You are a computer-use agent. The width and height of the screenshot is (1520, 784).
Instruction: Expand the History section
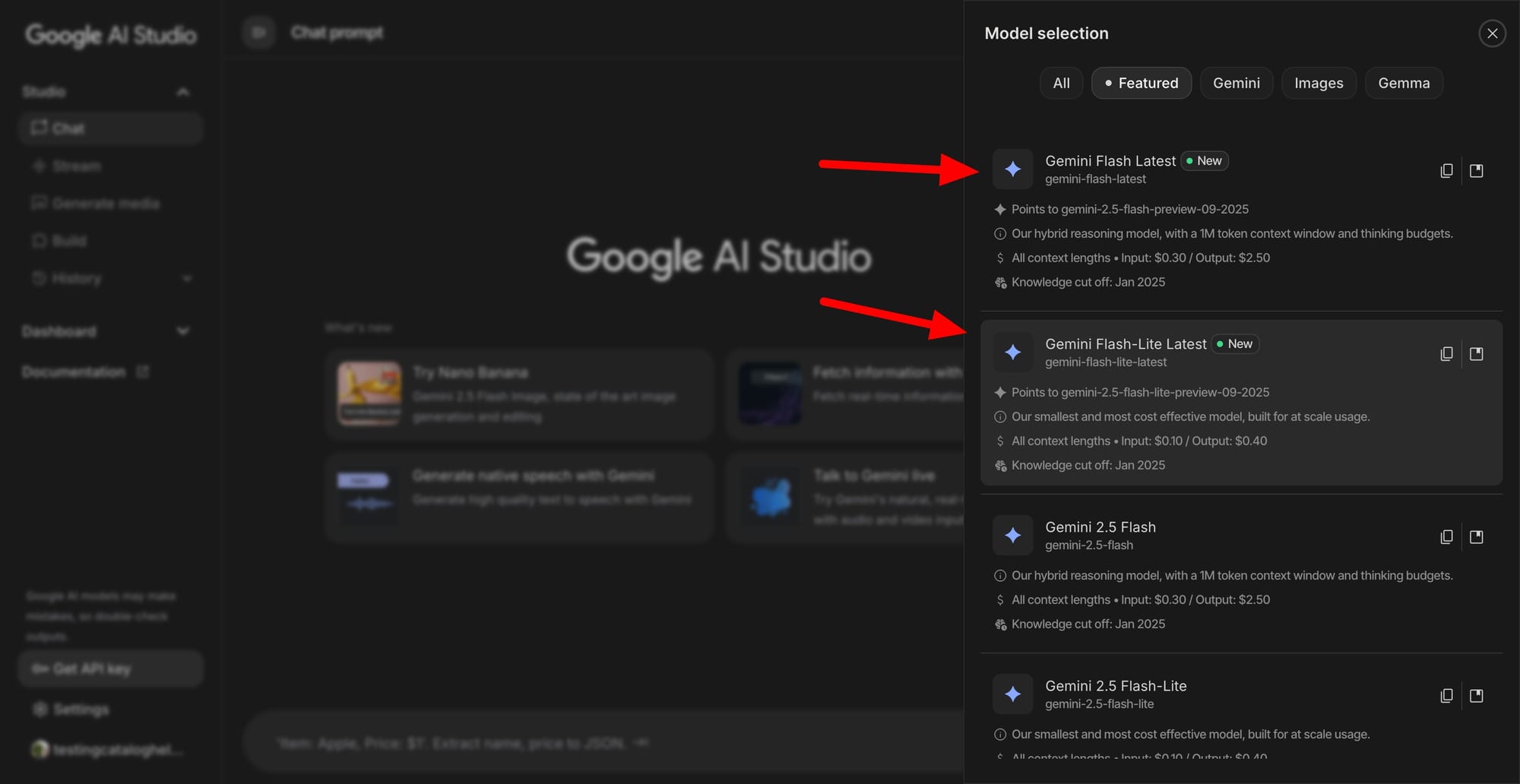[x=187, y=279]
